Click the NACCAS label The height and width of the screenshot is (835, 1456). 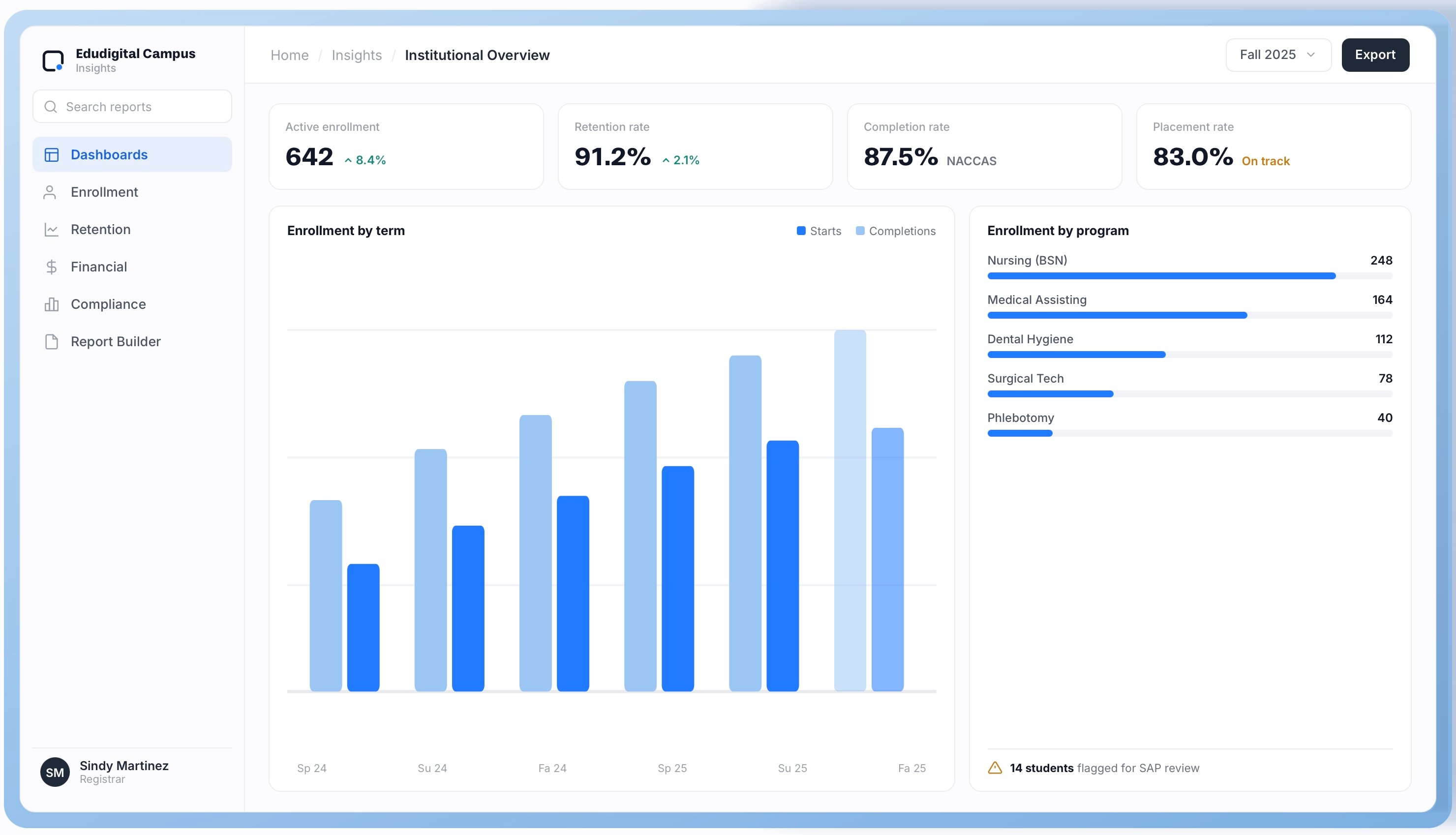point(971,161)
